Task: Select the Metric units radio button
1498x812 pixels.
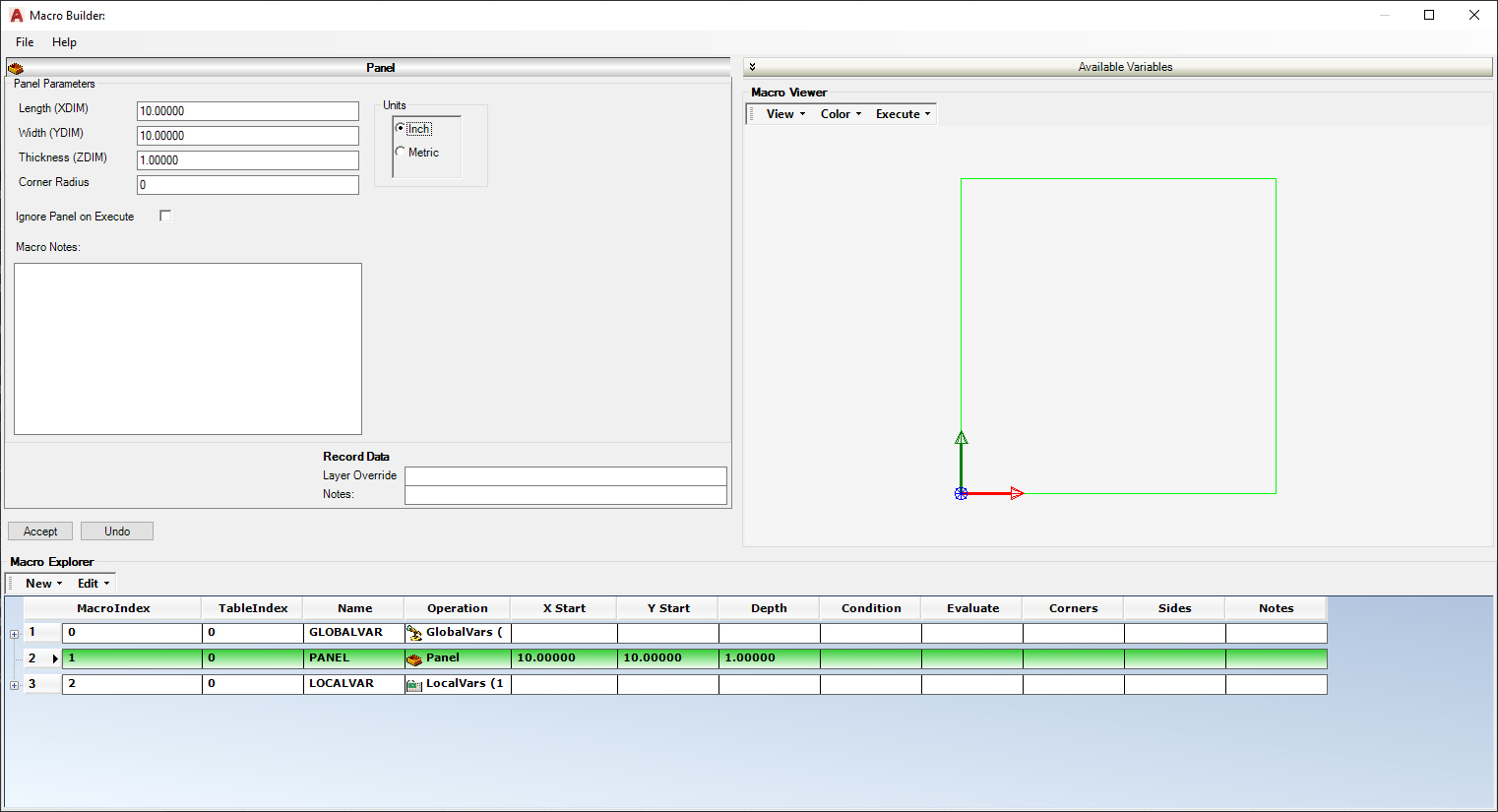Action: pos(401,152)
